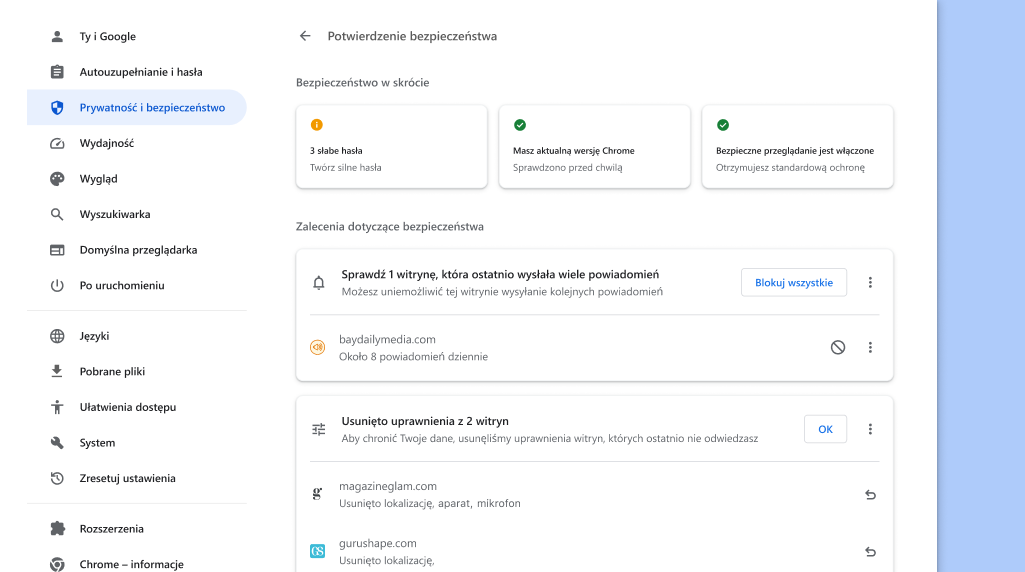
Task: Block notifications from baydailymedia.com with the block icon
Action: tap(838, 348)
